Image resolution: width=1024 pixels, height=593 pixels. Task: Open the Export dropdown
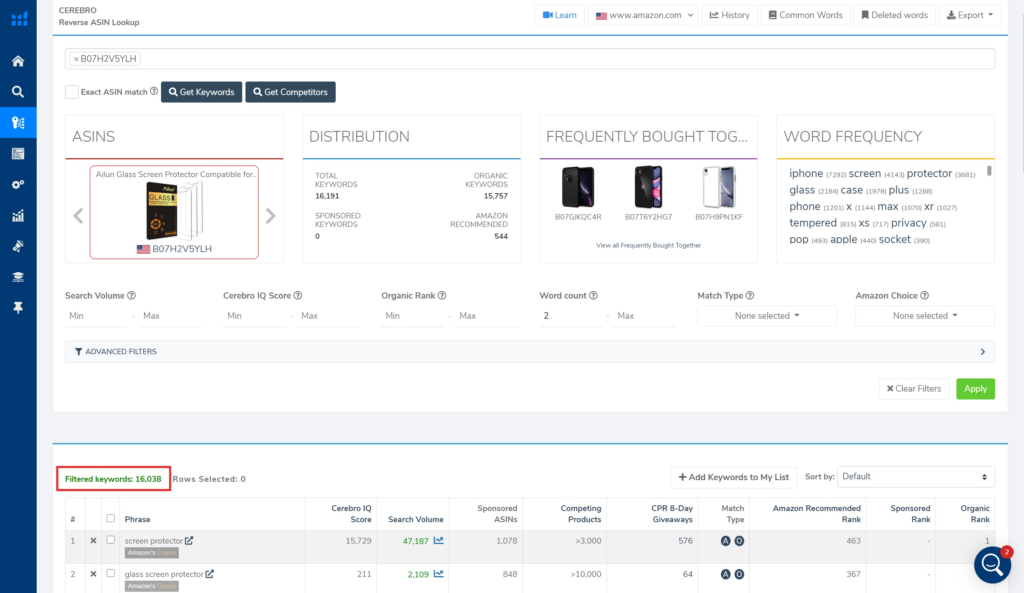click(x=970, y=15)
